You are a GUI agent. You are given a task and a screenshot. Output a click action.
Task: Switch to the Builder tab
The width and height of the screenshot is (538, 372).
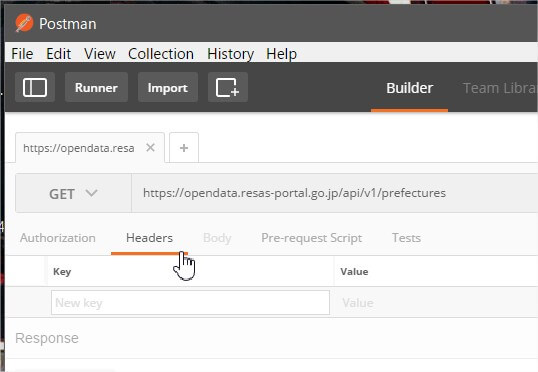coord(409,88)
